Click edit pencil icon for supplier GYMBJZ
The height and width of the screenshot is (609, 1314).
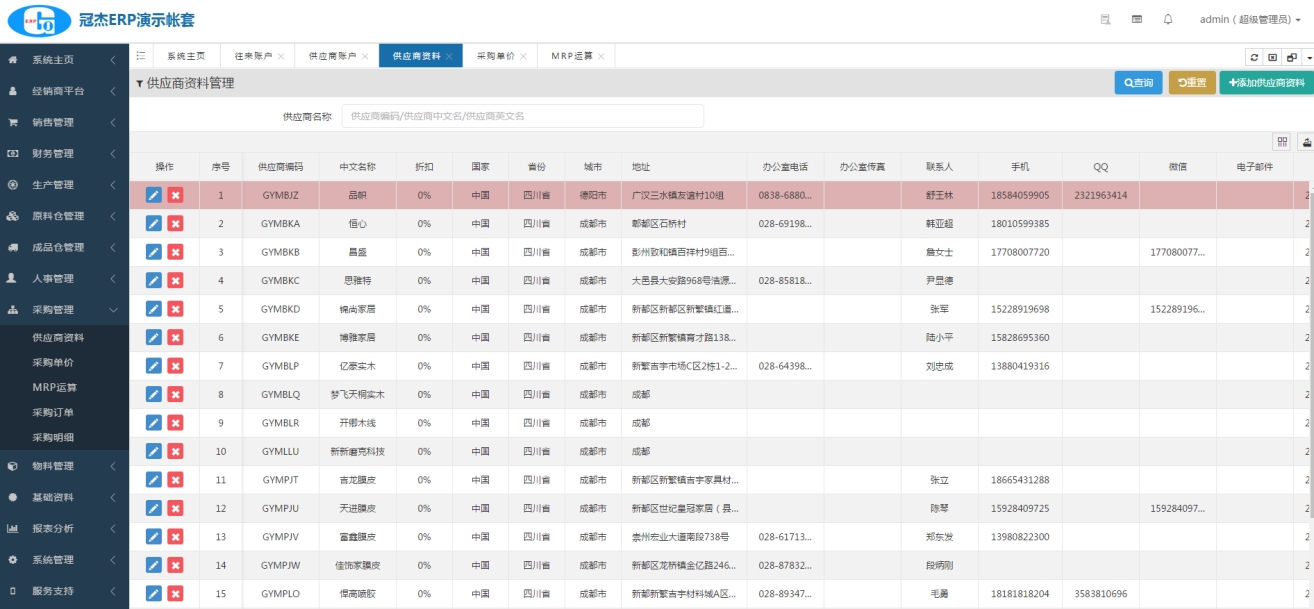click(154, 196)
